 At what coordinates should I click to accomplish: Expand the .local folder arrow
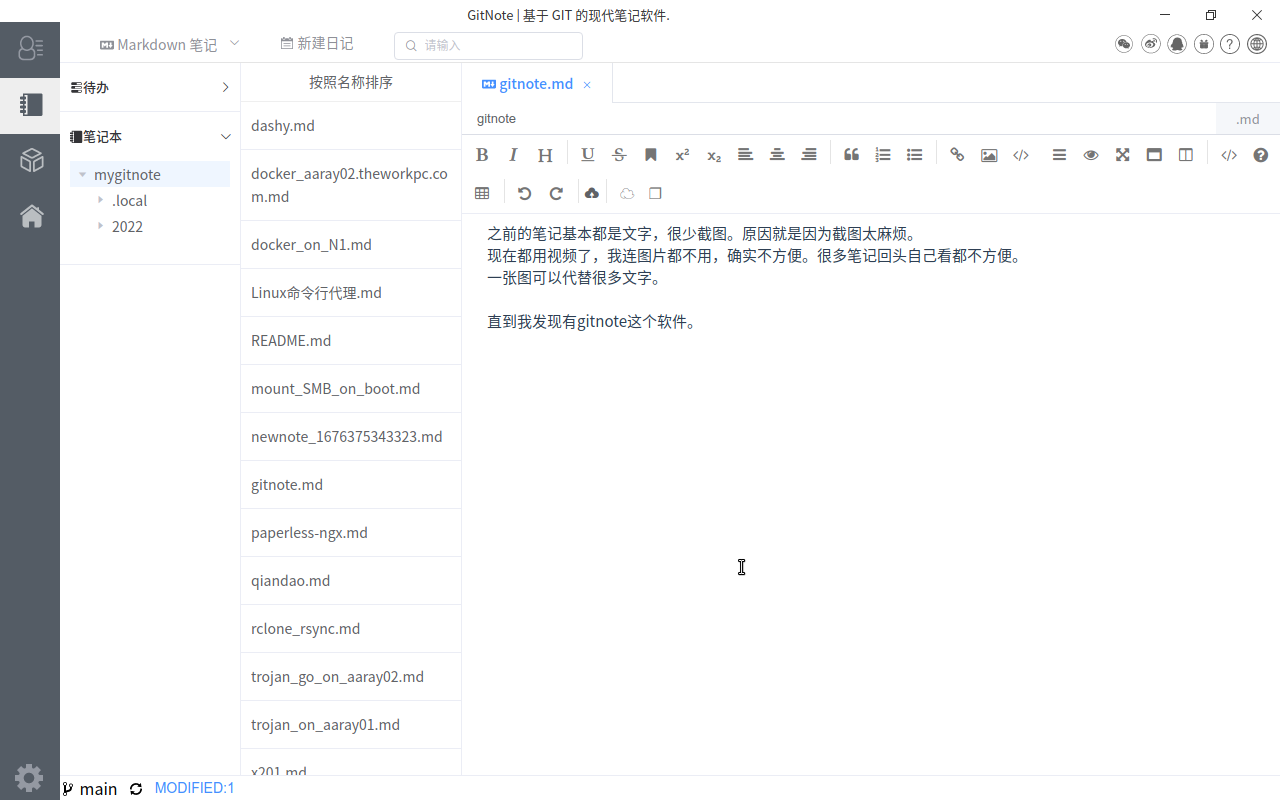click(100, 200)
